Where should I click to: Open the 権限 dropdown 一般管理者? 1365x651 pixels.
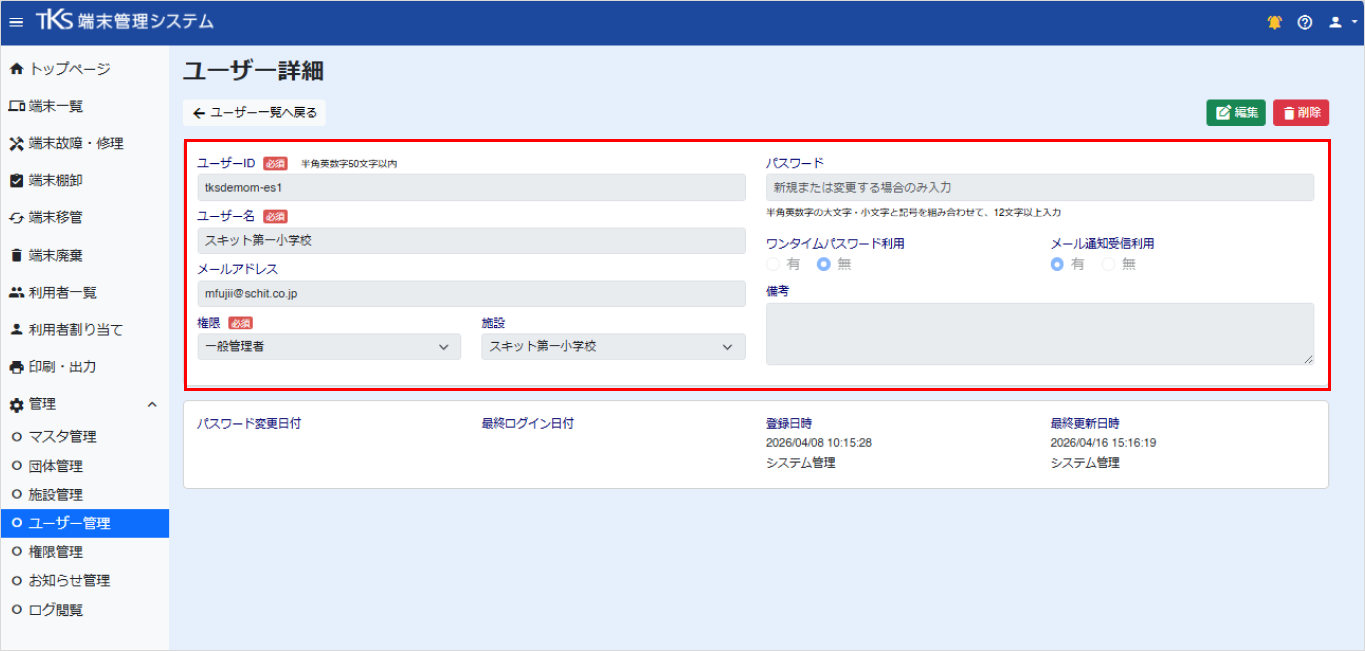coord(329,346)
